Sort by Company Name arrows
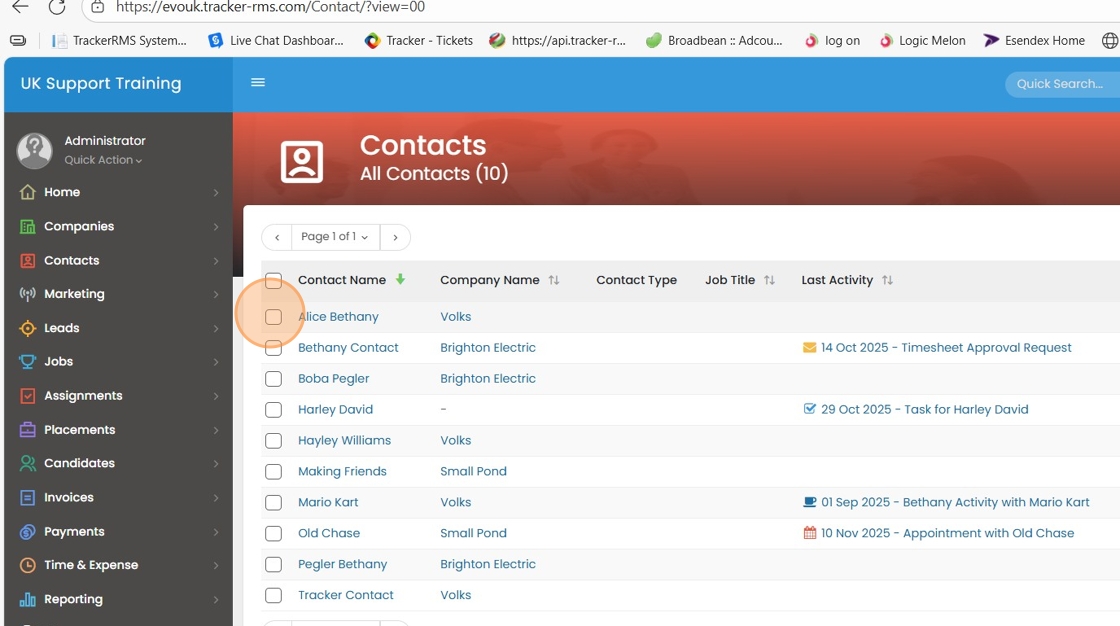Viewport: 1120px width, 626px height. coord(554,280)
